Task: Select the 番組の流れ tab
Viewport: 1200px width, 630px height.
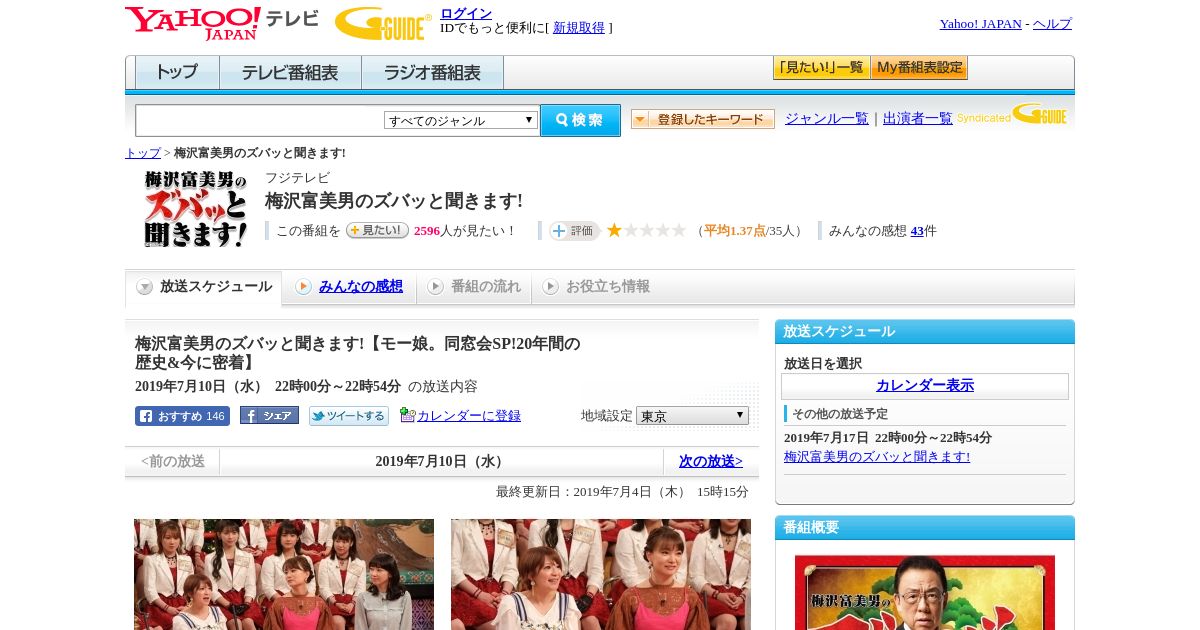Action: pos(474,287)
